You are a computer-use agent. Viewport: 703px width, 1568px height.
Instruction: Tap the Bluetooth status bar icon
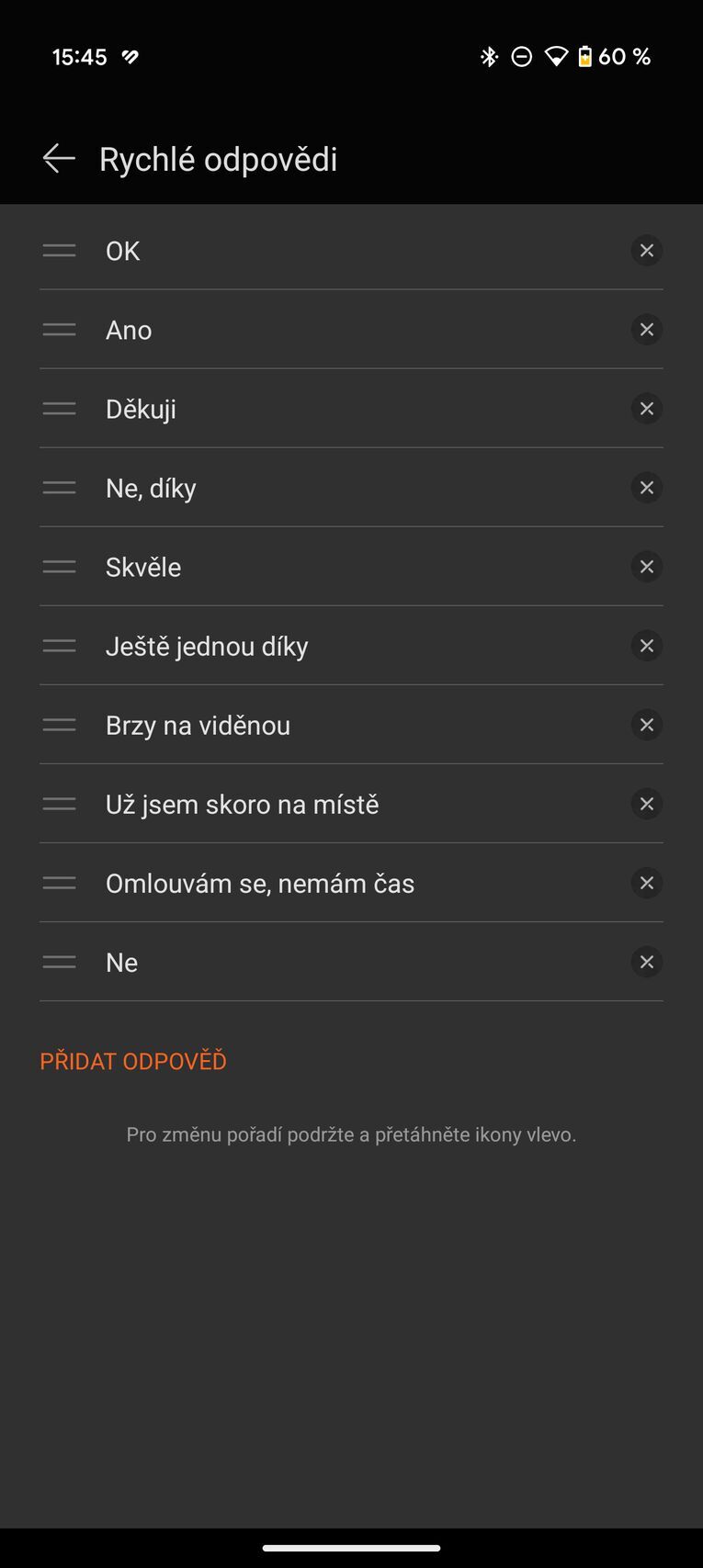click(x=489, y=57)
